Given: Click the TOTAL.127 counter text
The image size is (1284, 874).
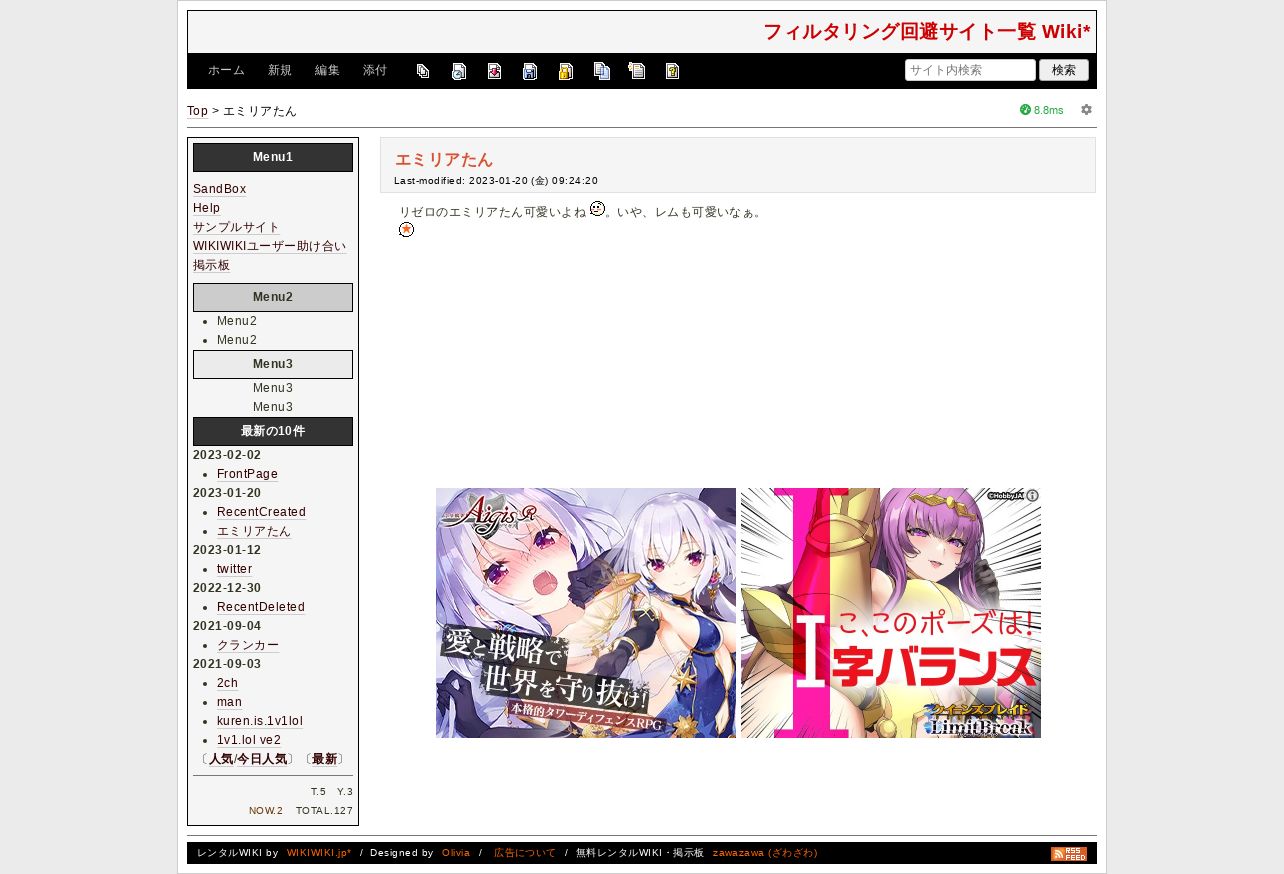Looking at the screenshot, I should click(324, 811).
